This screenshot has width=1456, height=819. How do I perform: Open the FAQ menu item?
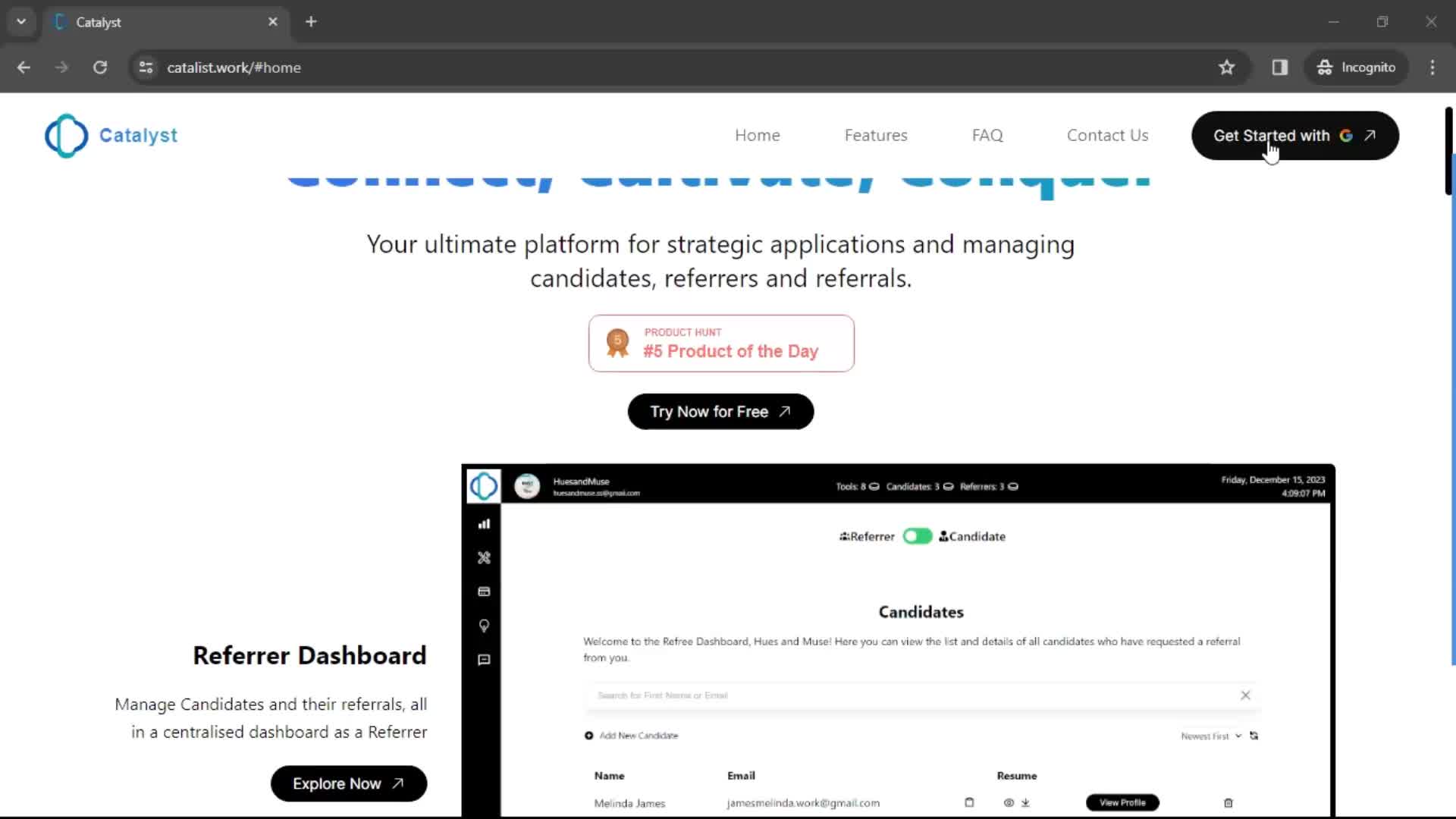987,135
